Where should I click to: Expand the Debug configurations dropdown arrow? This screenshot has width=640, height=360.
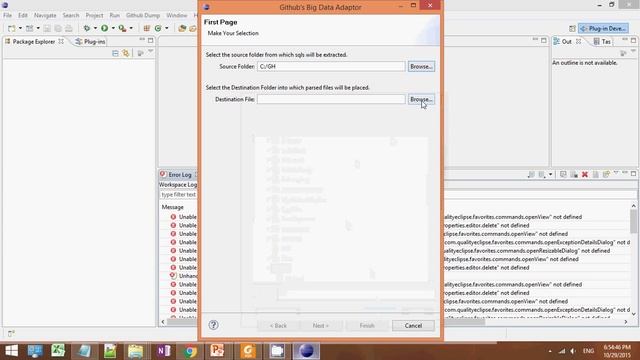point(95,28)
